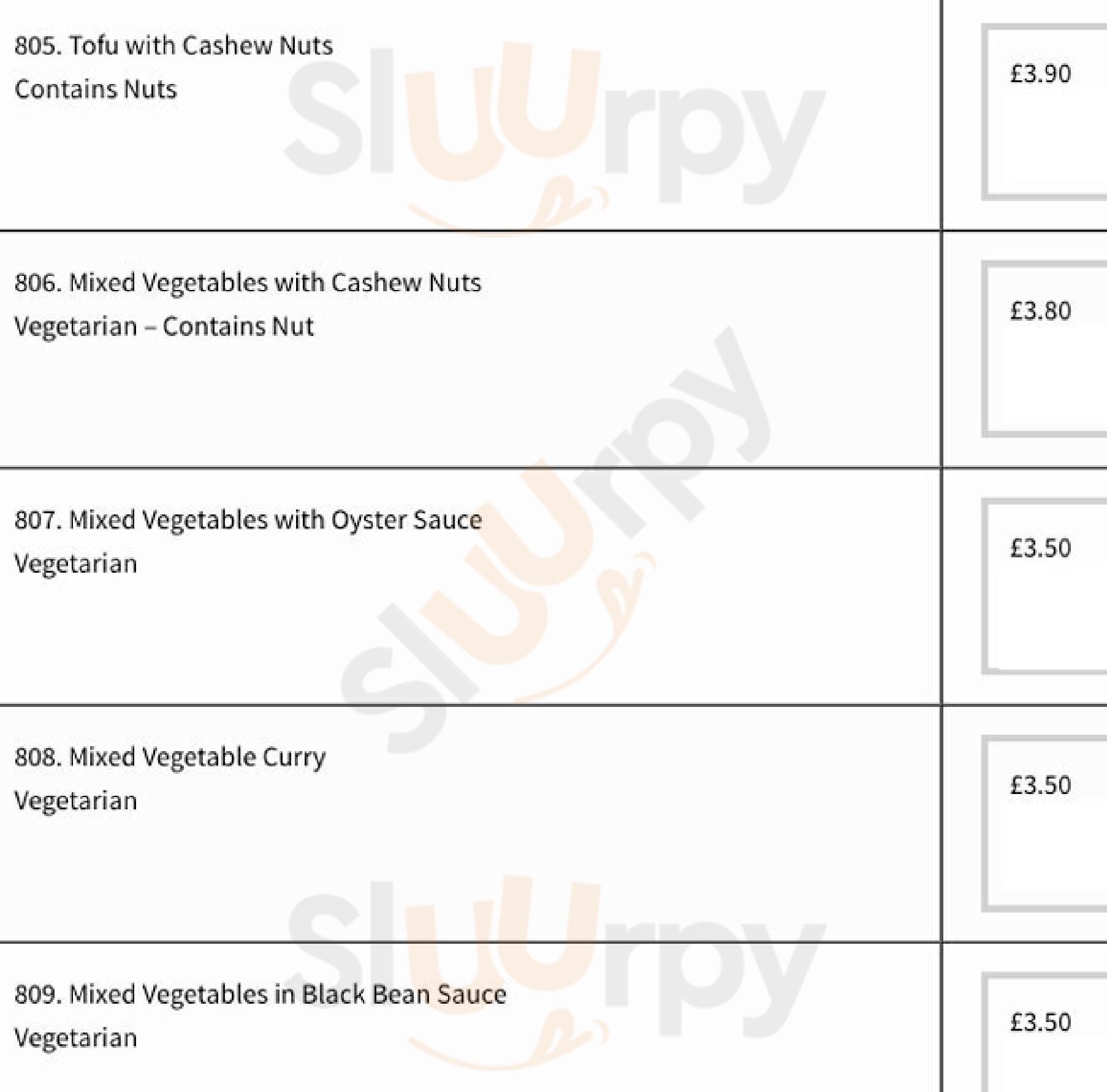Tap the £3.50 price for Mixed Vegetable Curry

pos(1040,785)
